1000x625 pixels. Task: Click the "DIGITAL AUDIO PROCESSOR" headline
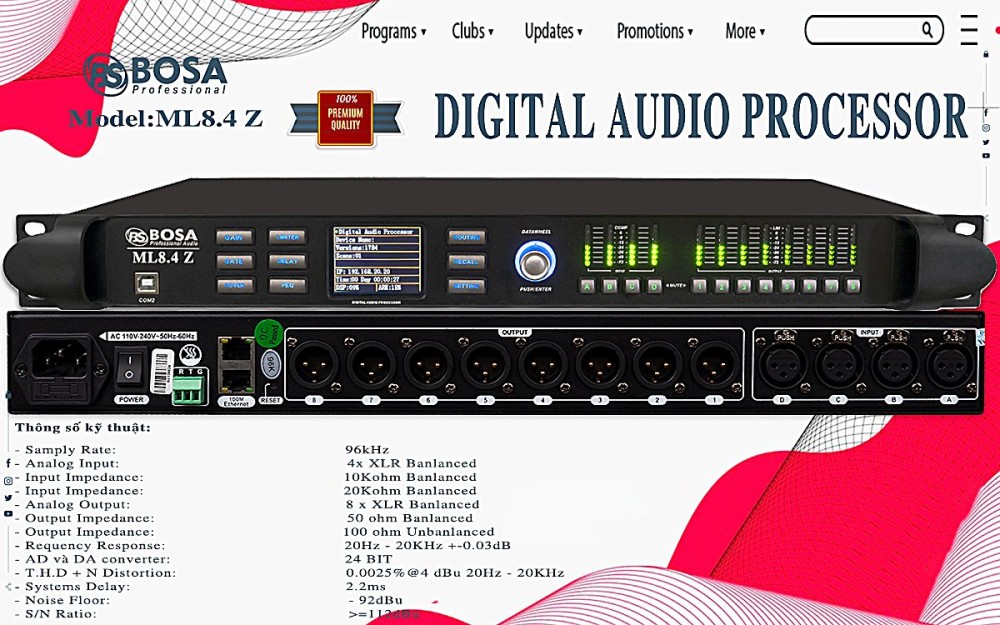[702, 116]
